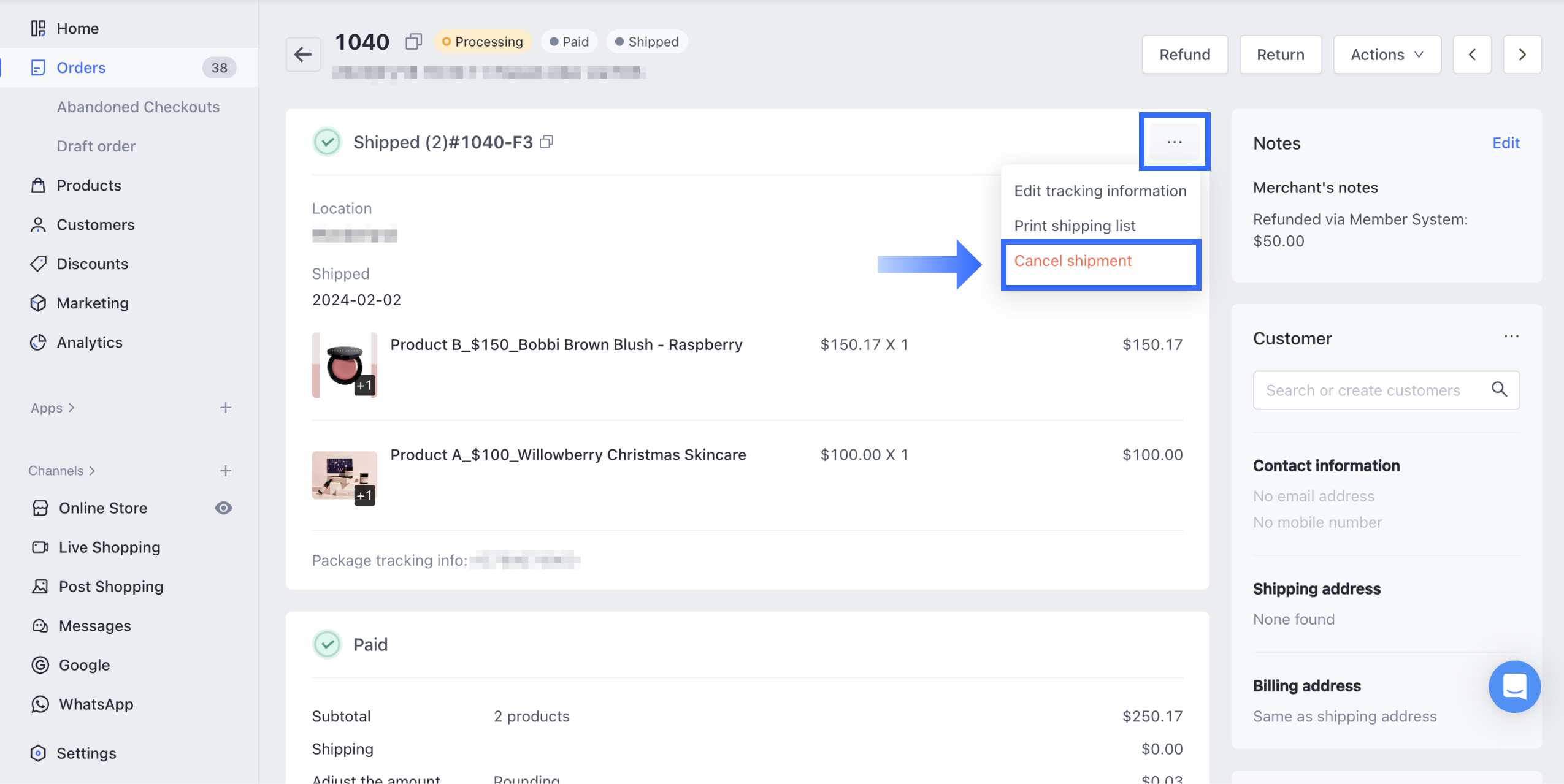Image resolution: width=1564 pixels, height=784 pixels.
Task: Click the Search or create customers field
Action: click(x=1363, y=390)
